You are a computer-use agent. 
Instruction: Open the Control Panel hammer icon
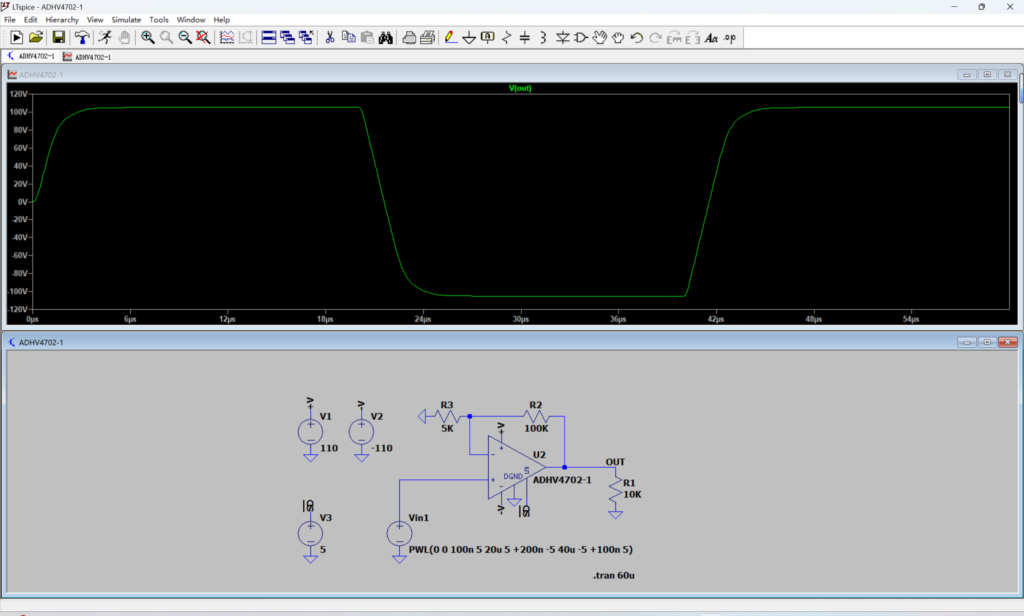(x=82, y=38)
